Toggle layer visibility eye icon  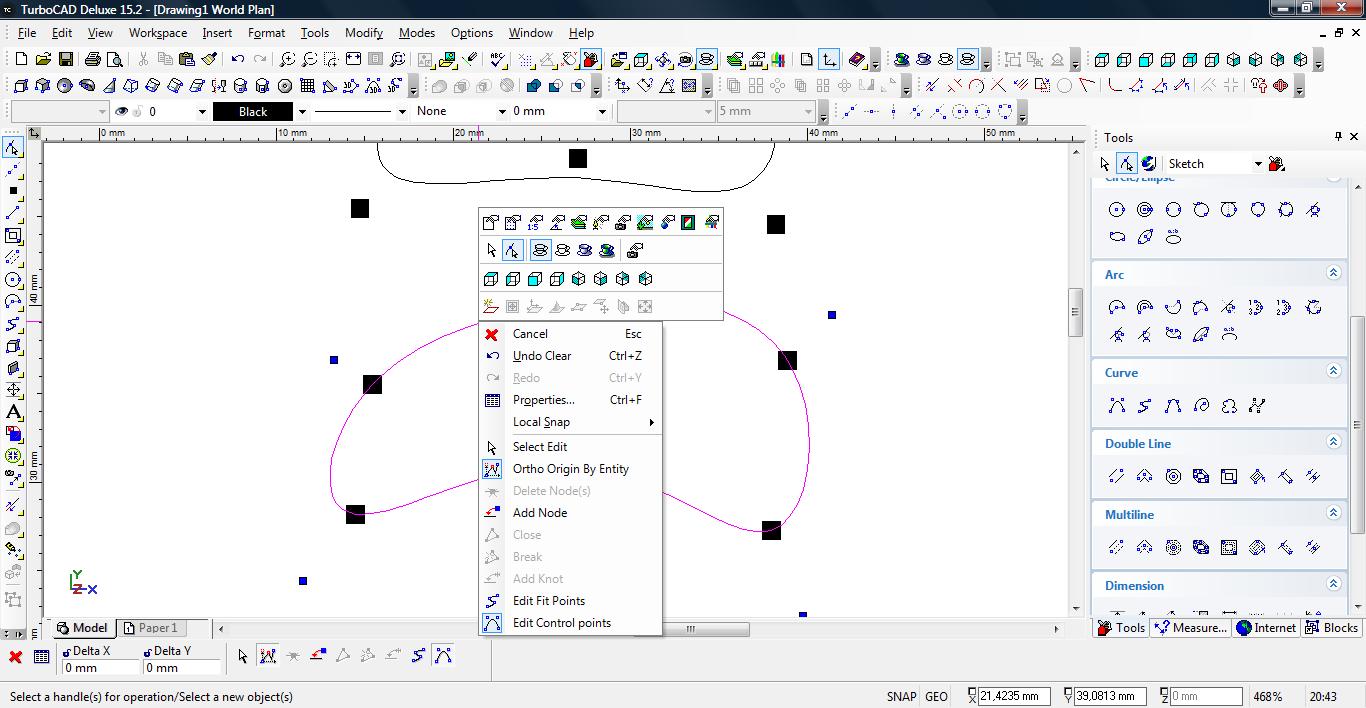122,112
